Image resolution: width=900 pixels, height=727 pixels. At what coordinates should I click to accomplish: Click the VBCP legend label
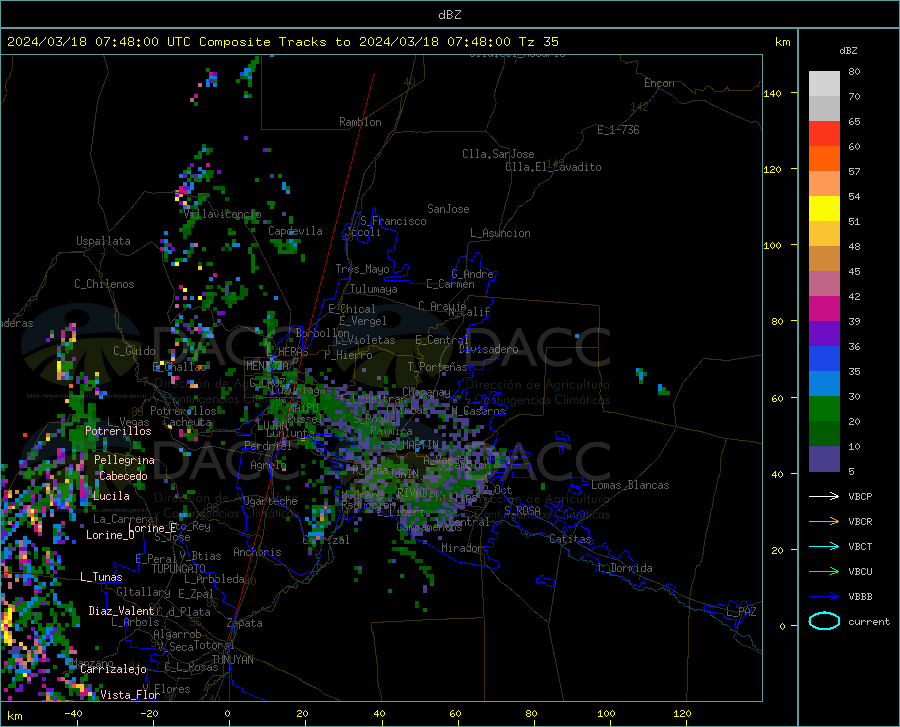860,496
